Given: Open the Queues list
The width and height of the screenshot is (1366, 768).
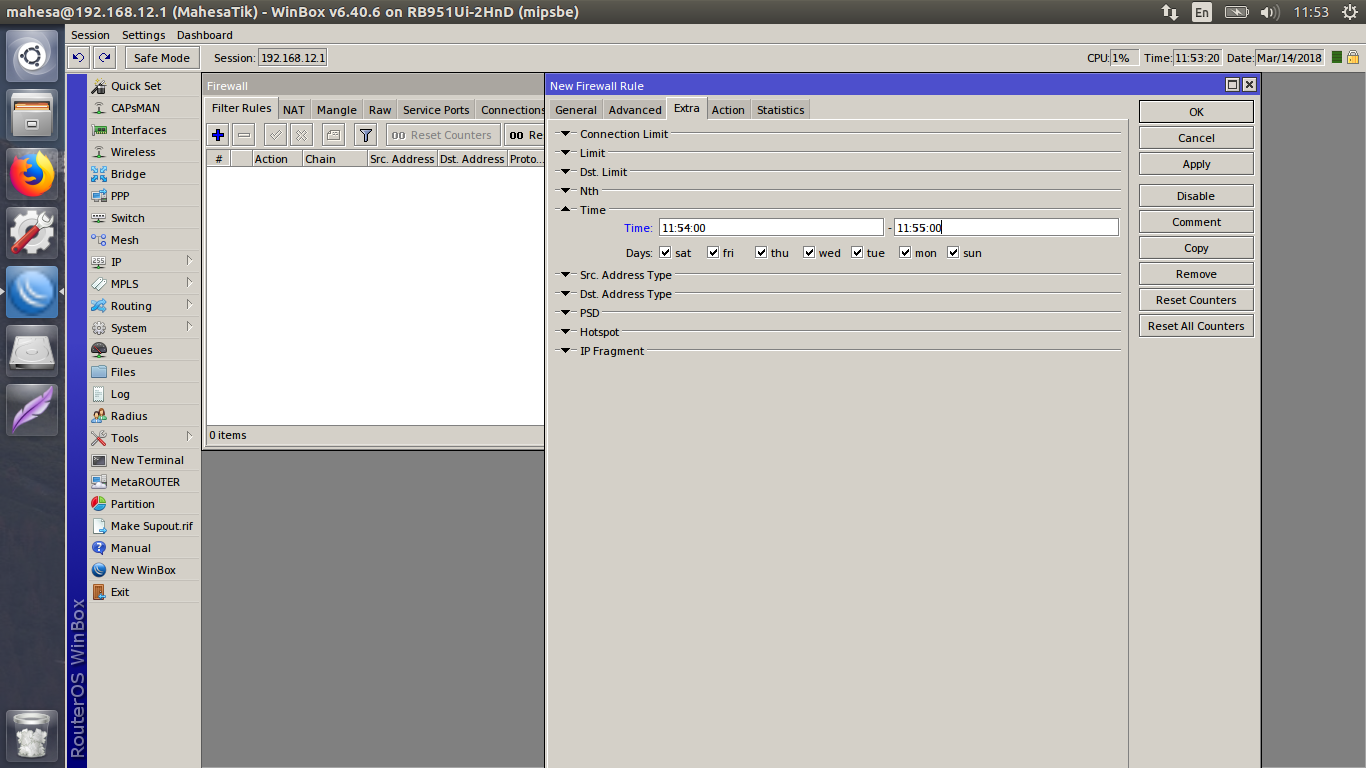Looking at the screenshot, I should pyautogui.click(x=131, y=350).
